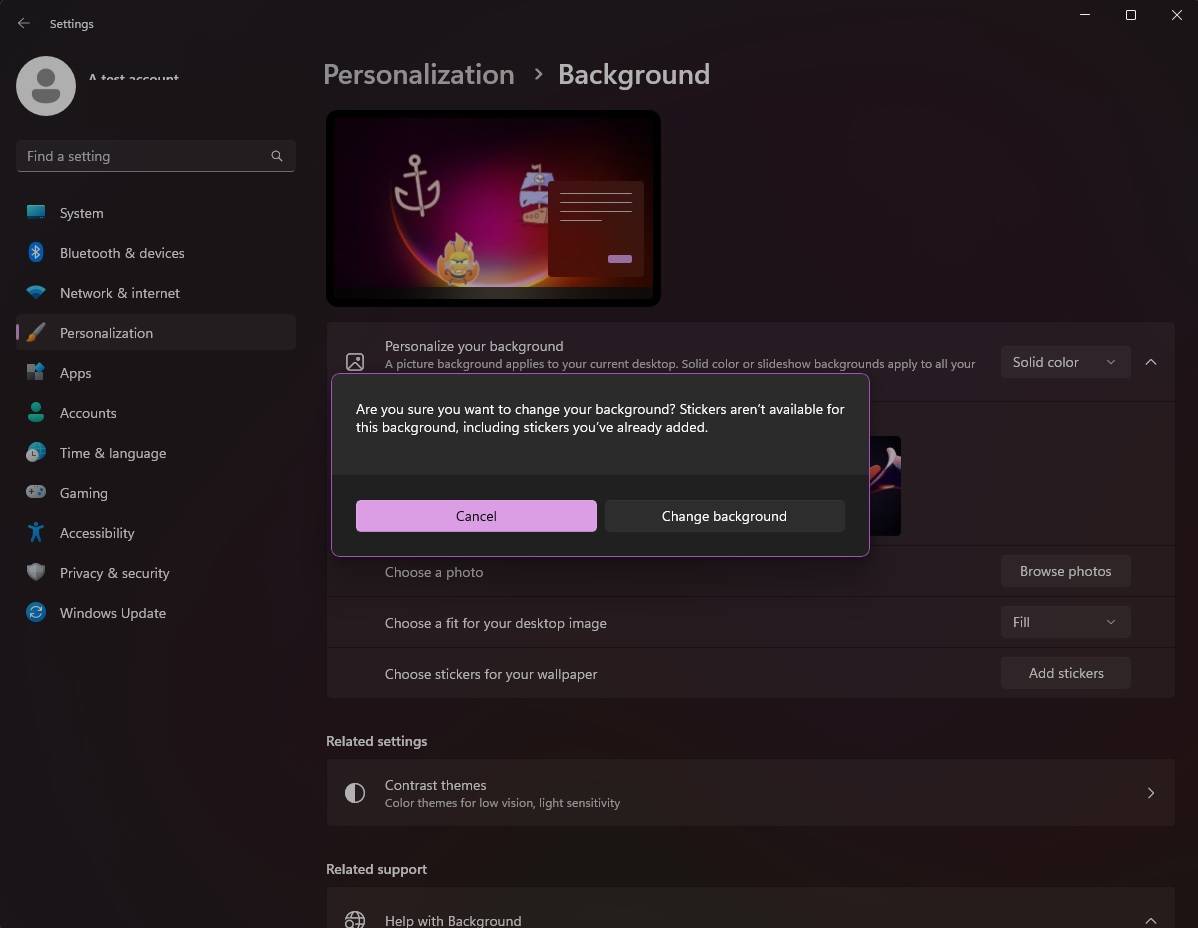Screen dimensions: 1198x928
Task: Open Network & internet via Wi-Fi icon
Action: [x=36, y=293]
